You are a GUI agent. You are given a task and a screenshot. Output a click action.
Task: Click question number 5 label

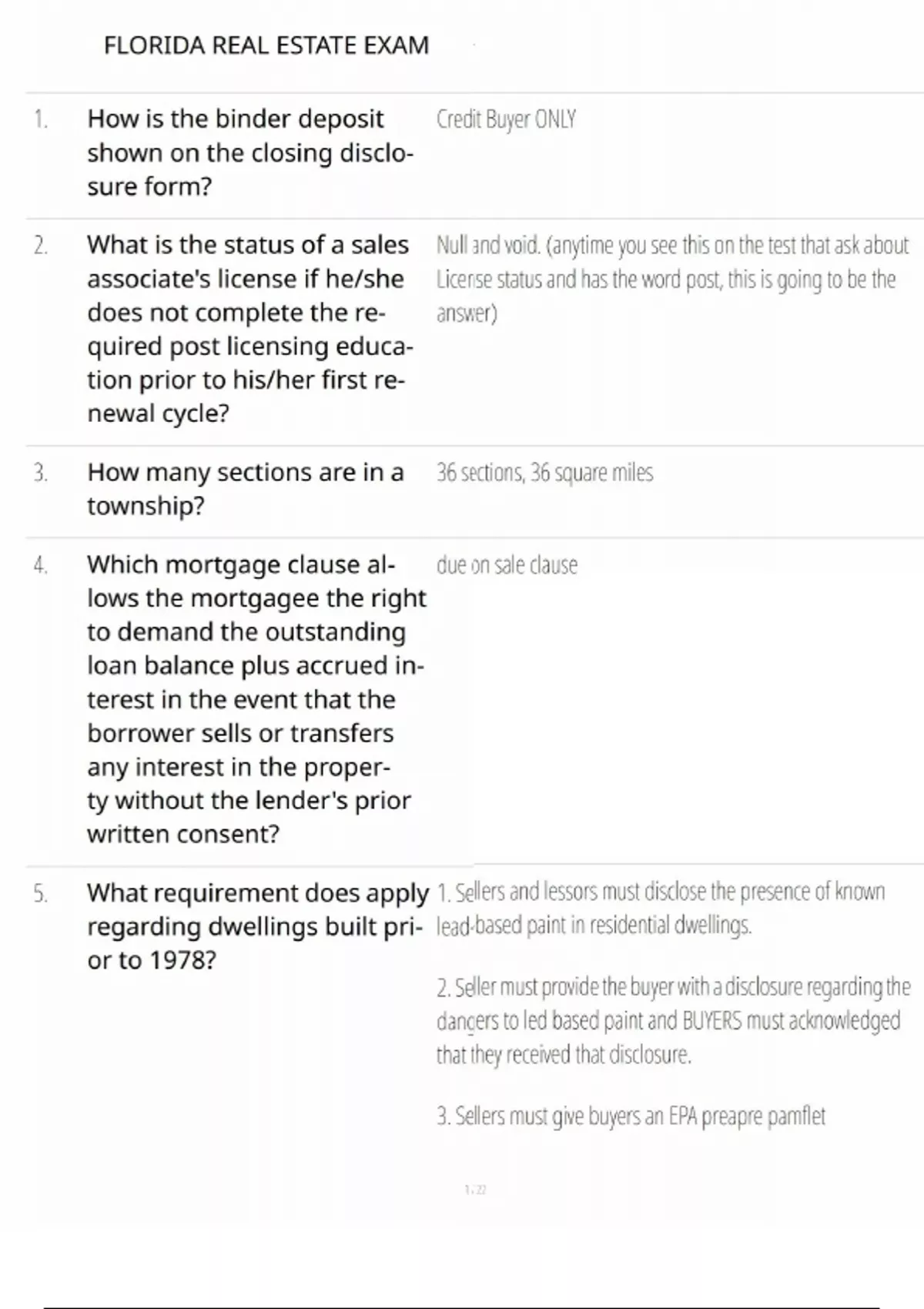(41, 894)
